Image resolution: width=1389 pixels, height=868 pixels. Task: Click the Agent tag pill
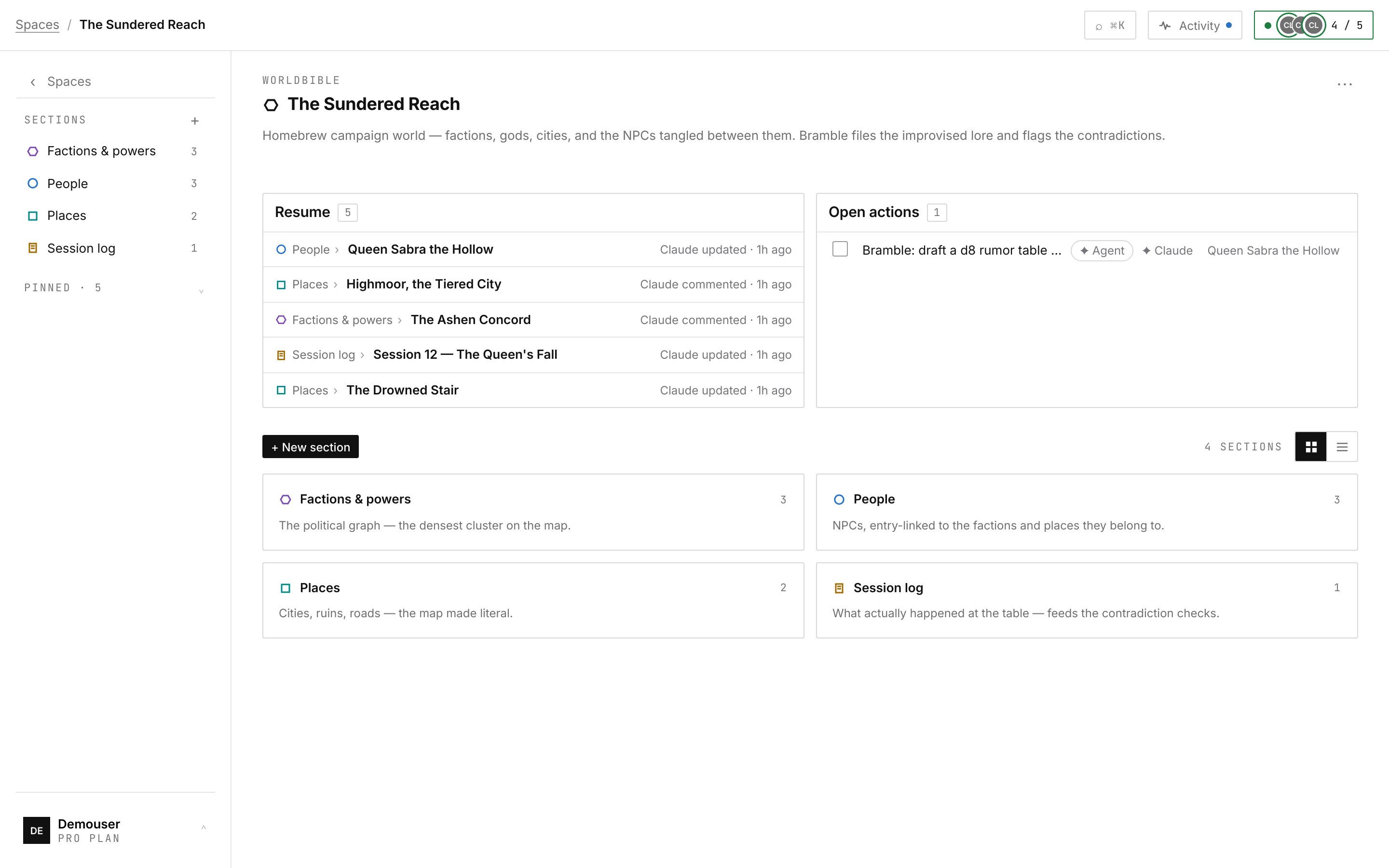tap(1102, 251)
